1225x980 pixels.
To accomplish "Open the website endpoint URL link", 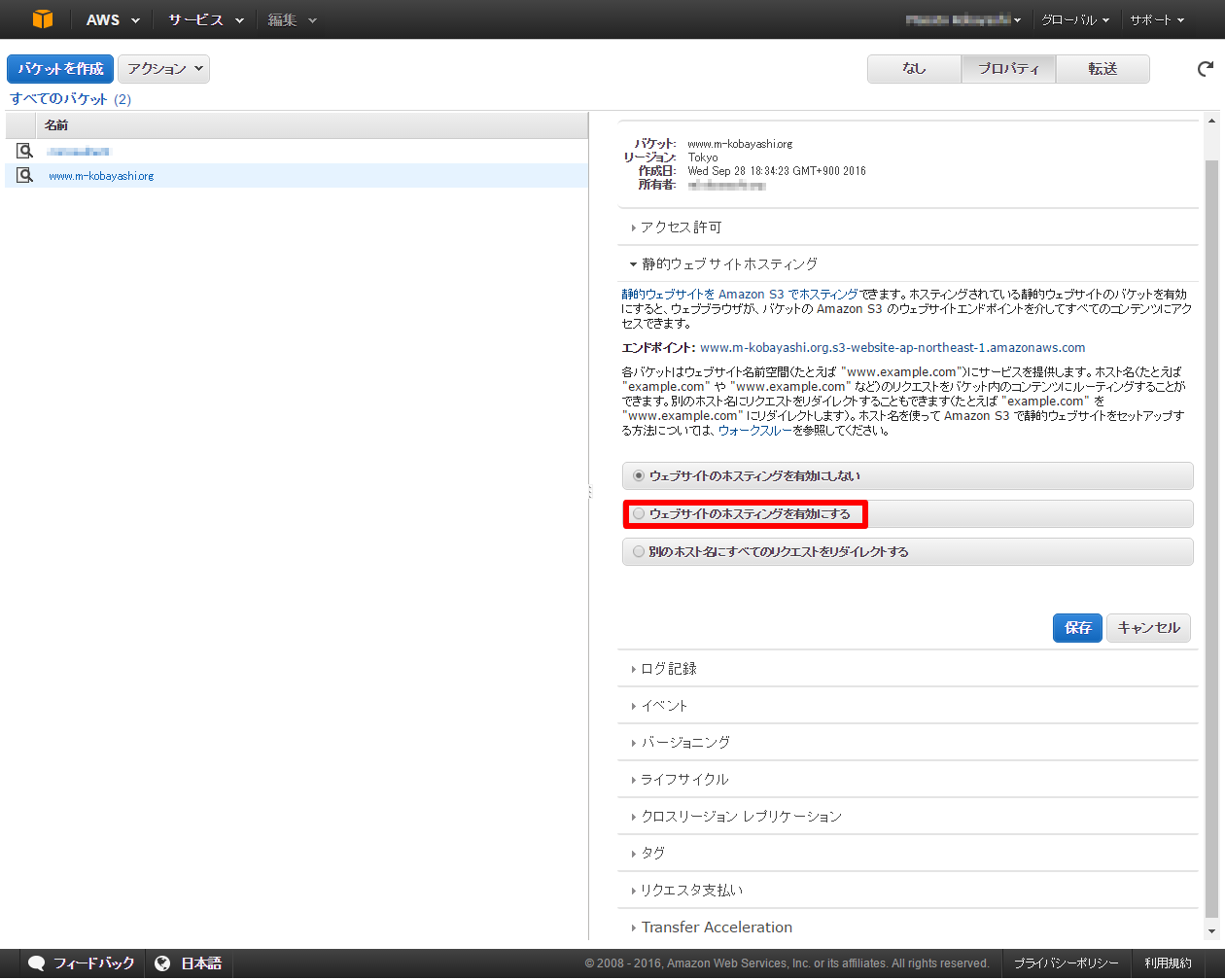I will tap(892, 348).
